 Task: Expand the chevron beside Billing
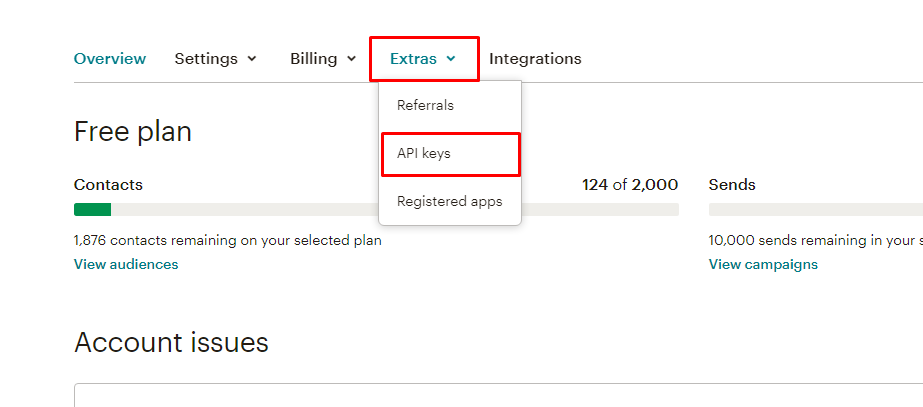(x=351, y=59)
